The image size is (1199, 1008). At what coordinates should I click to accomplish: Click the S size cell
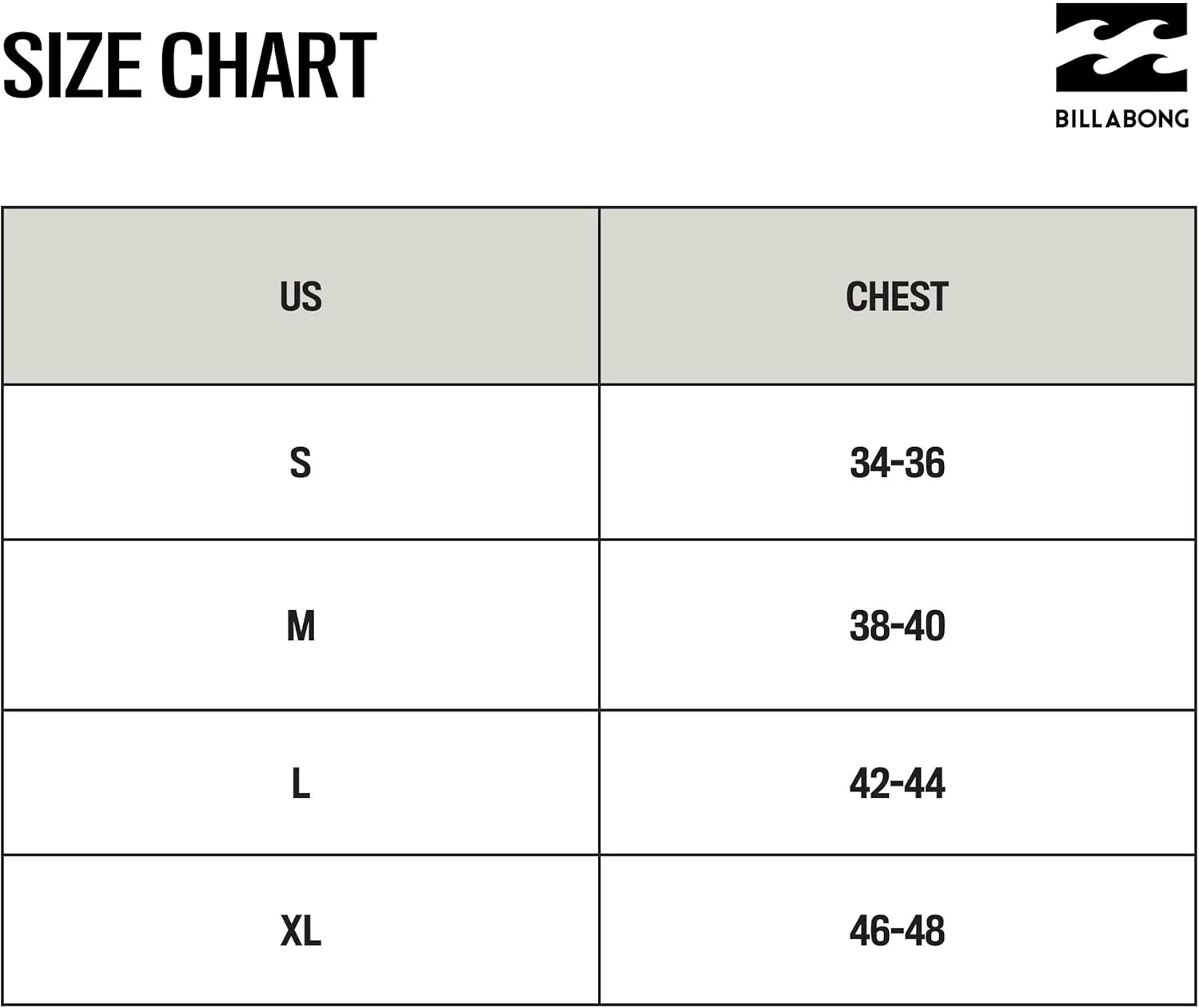301,462
